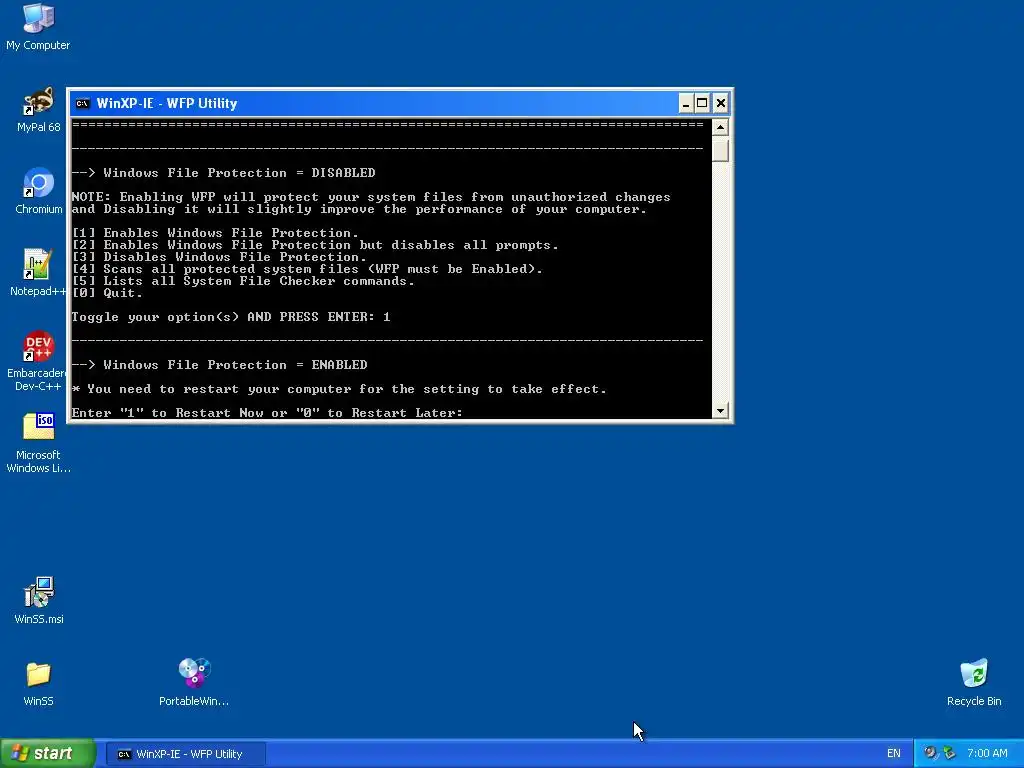1024x768 pixels.
Task: Click the 'Toggle your option(s) AND PRESS ENTER' prompt
Action: [x=231, y=317]
